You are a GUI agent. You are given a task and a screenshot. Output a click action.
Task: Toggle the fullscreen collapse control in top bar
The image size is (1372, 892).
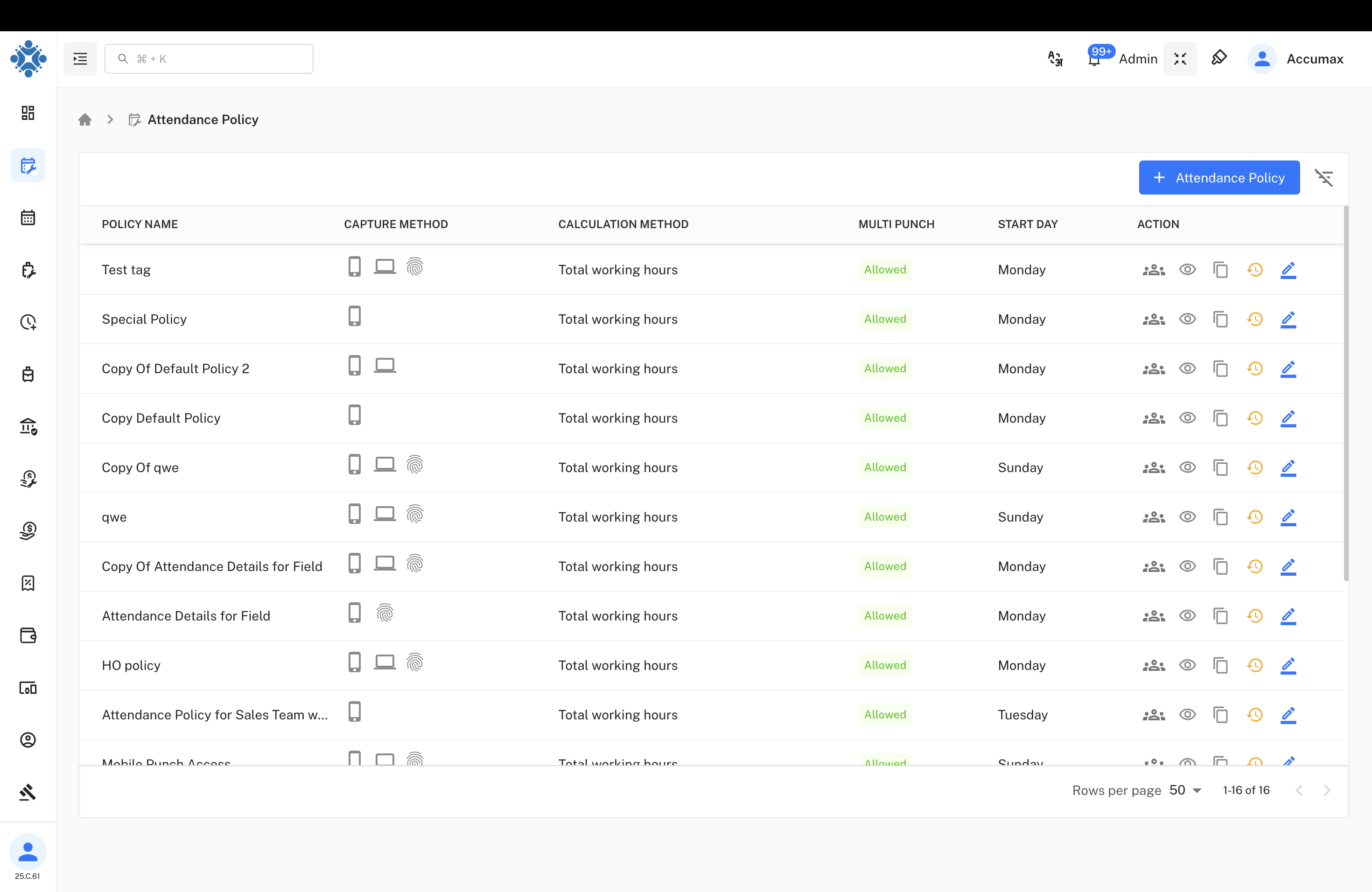(1180, 58)
